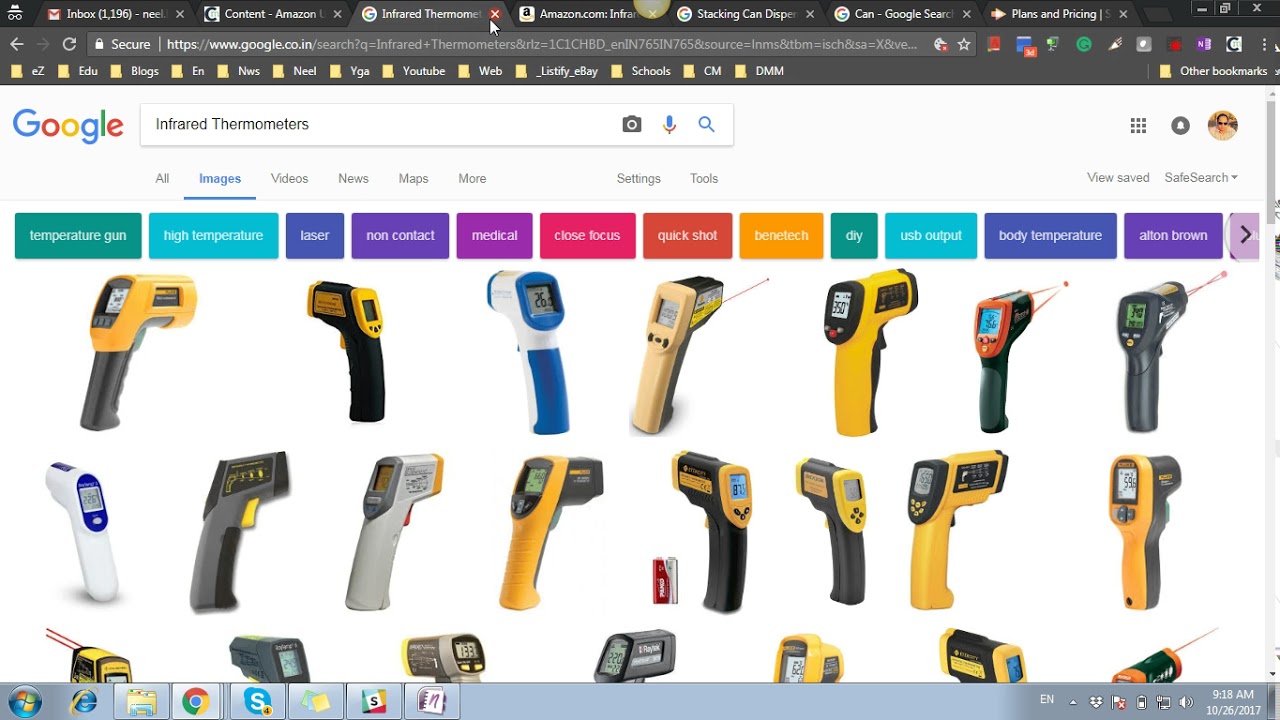Open Sticky Notes from taskbar

pyautogui.click(x=316, y=702)
